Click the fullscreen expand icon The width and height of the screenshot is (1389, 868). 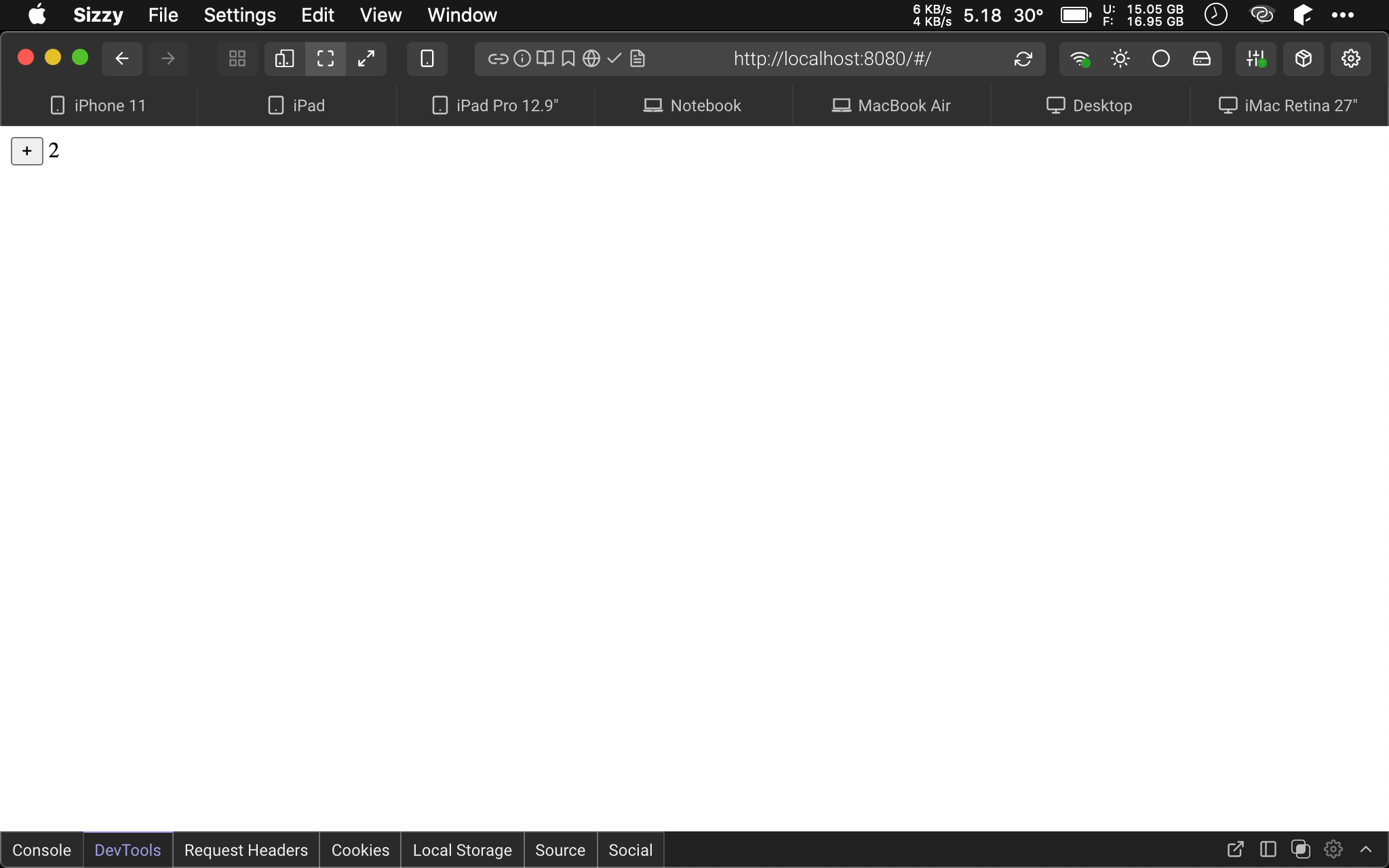[365, 58]
